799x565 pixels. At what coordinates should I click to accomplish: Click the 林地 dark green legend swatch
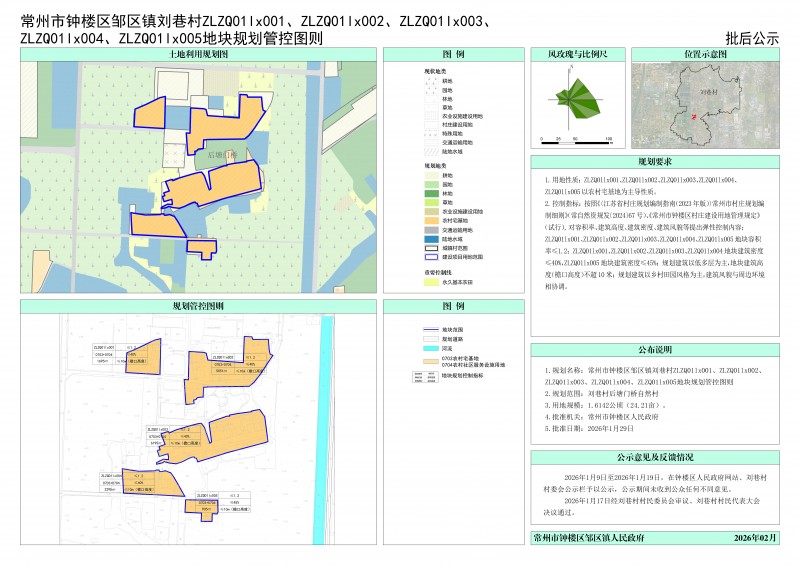pyautogui.click(x=431, y=191)
